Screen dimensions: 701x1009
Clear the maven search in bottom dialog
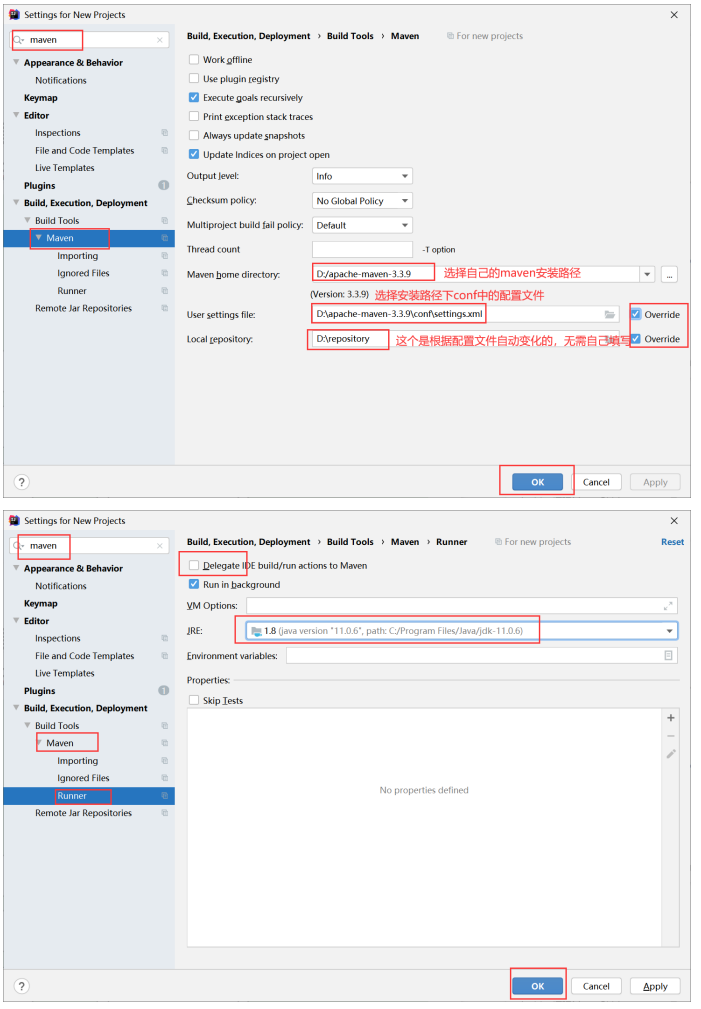tap(160, 546)
